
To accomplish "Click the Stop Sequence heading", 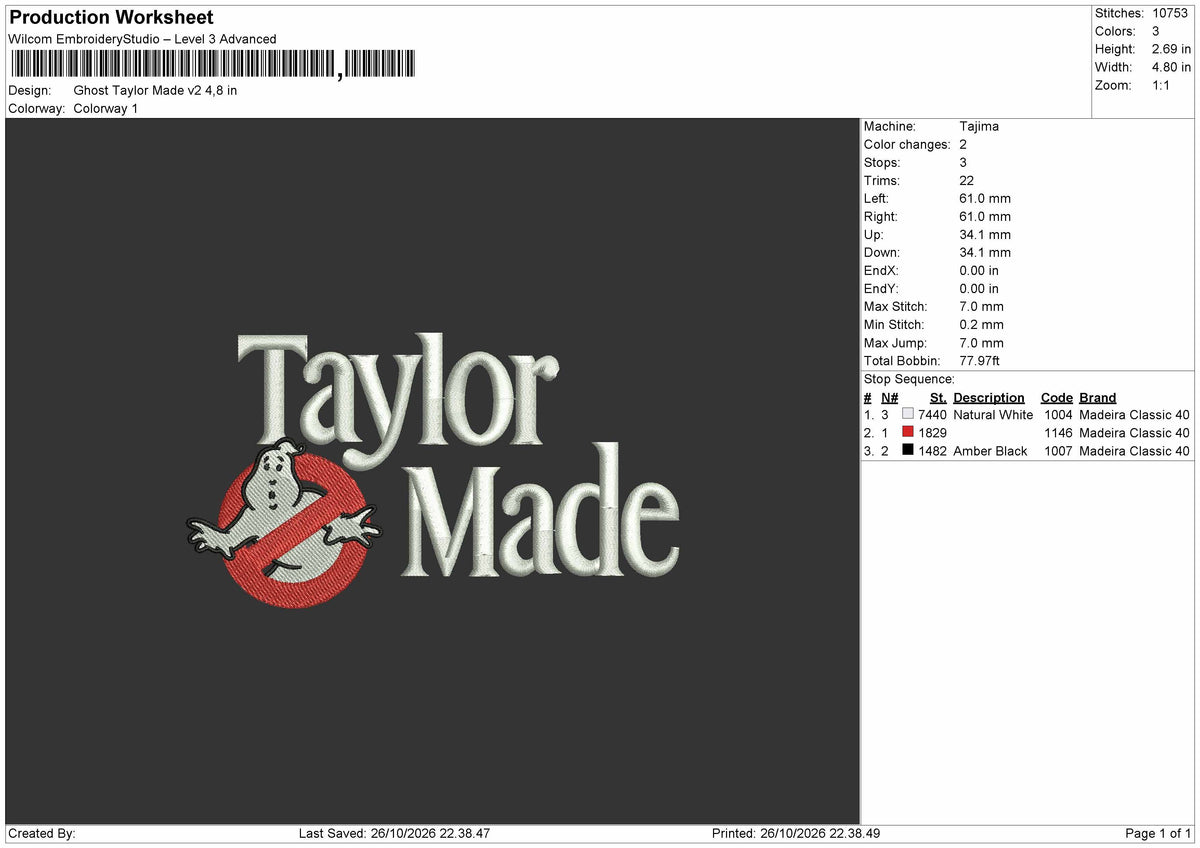I will (x=909, y=380).
